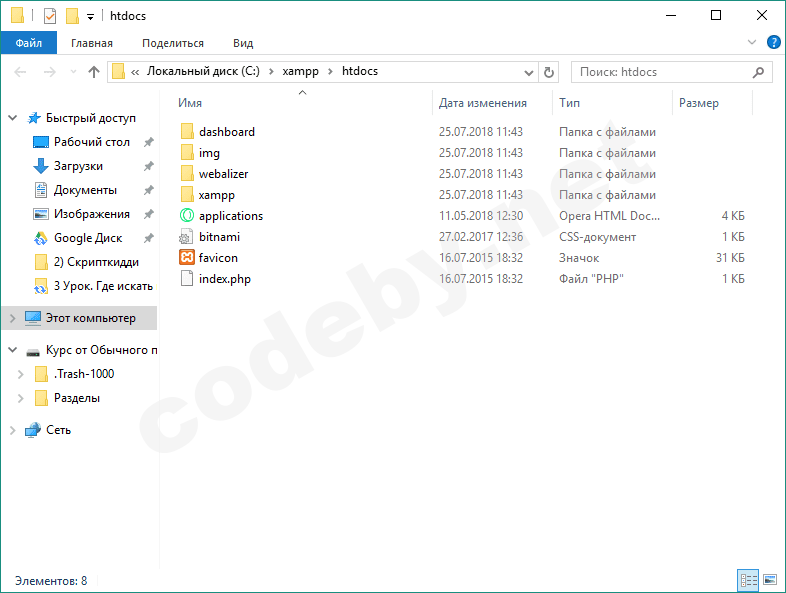Click Локальный диск (C:) in the address bar

(203, 71)
